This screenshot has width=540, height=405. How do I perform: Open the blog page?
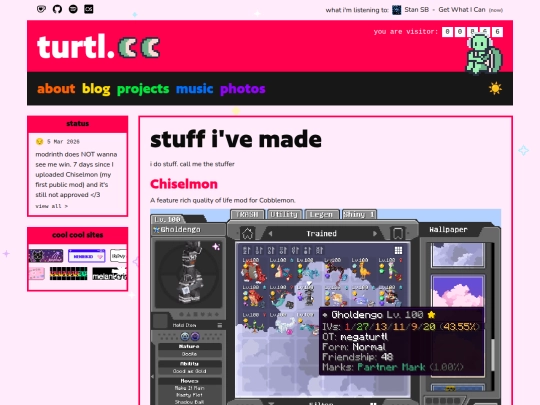point(96,89)
